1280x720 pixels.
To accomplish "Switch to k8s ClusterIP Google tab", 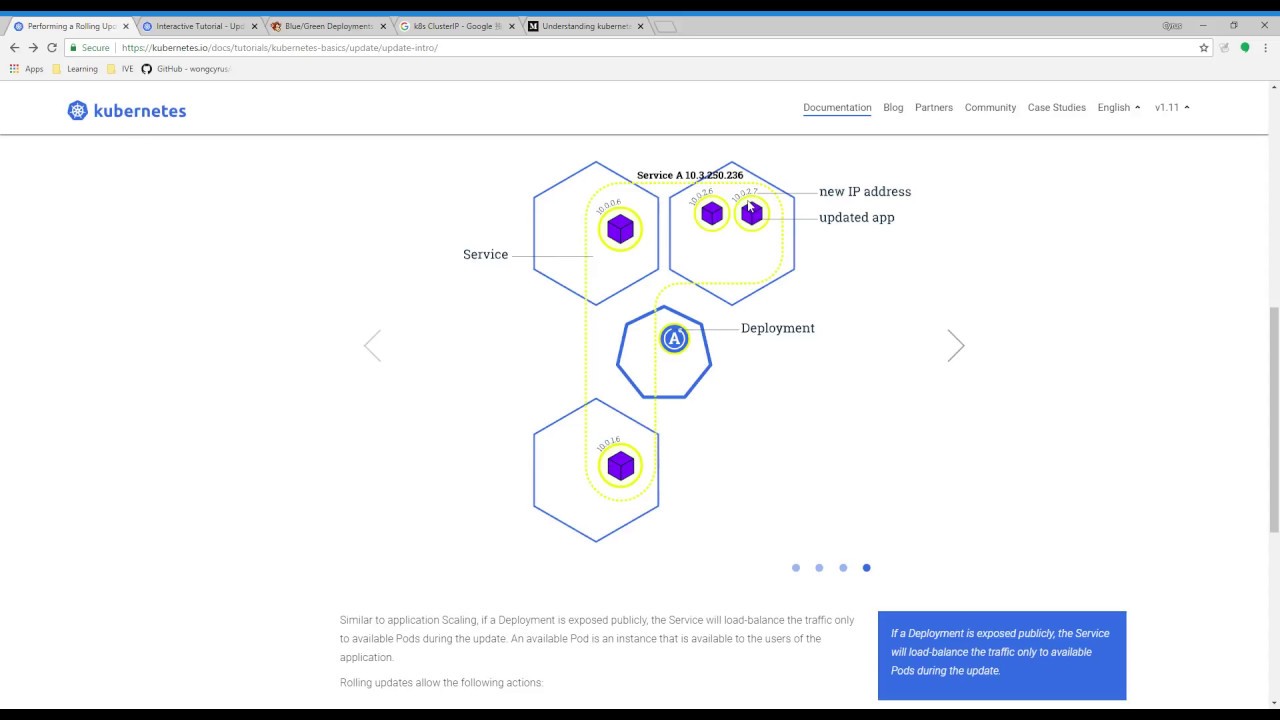I will coord(455,27).
